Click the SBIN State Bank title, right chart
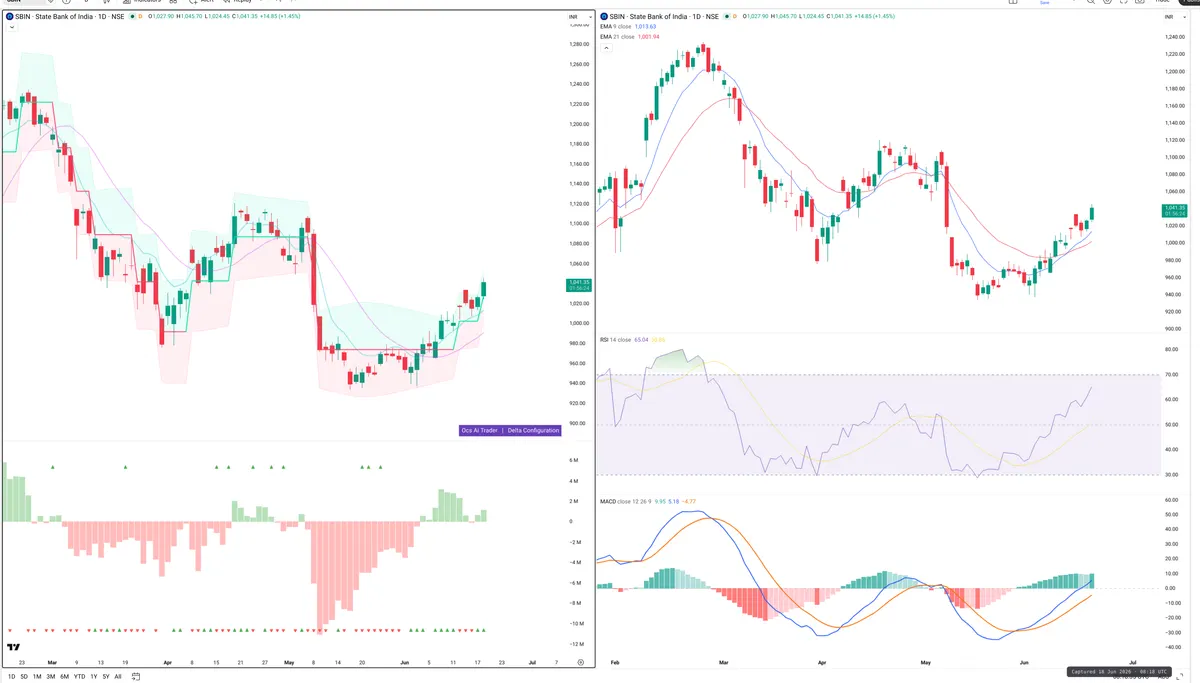1200x683 pixels. (665, 17)
